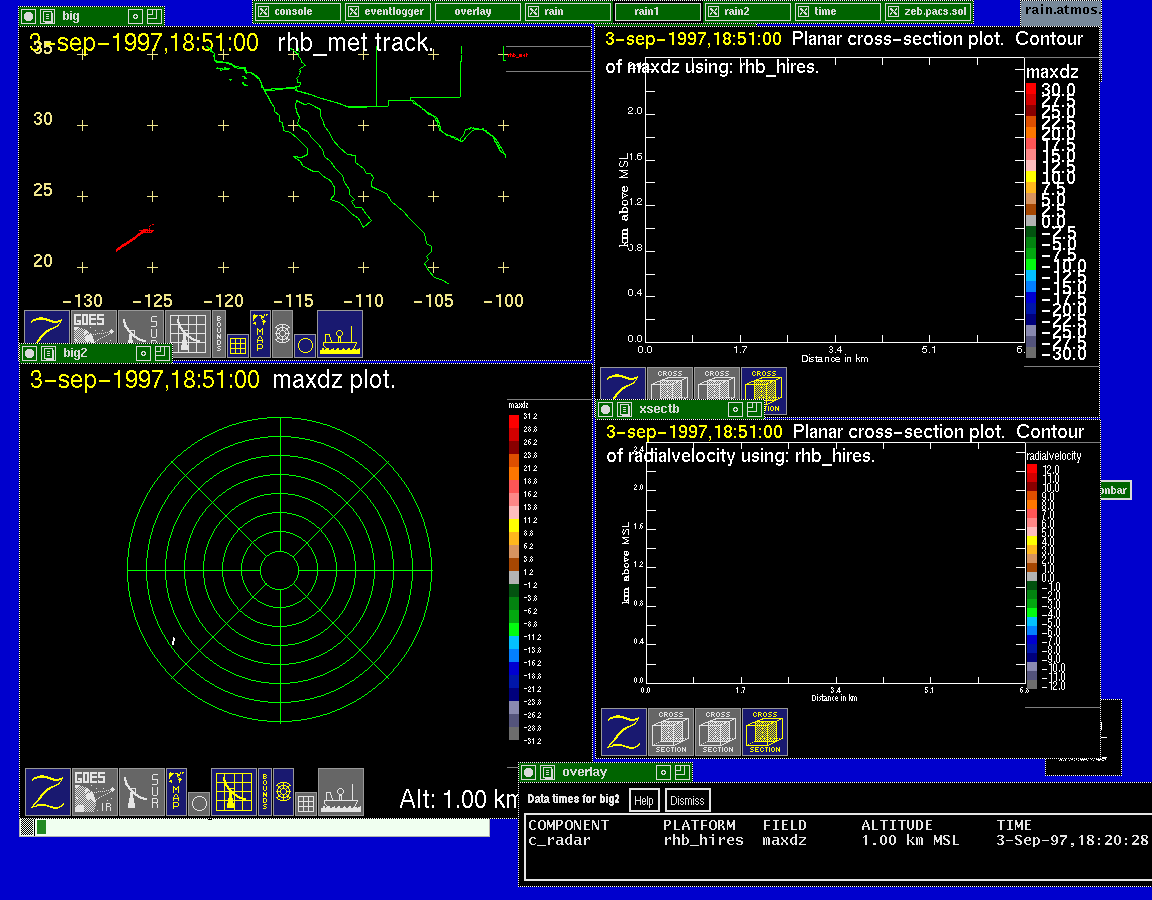Click the Z icon in lower cross-section window
1152x900 pixels.
point(623,732)
